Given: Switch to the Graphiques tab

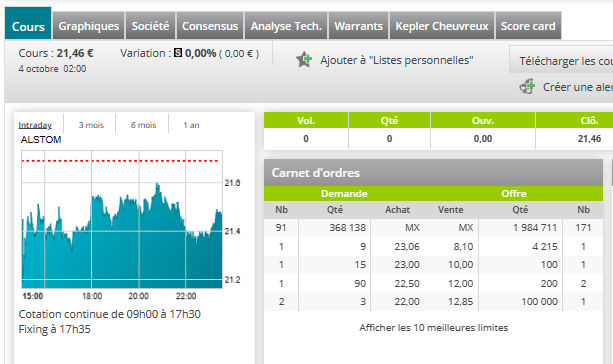Looking at the screenshot, I should [89, 26].
